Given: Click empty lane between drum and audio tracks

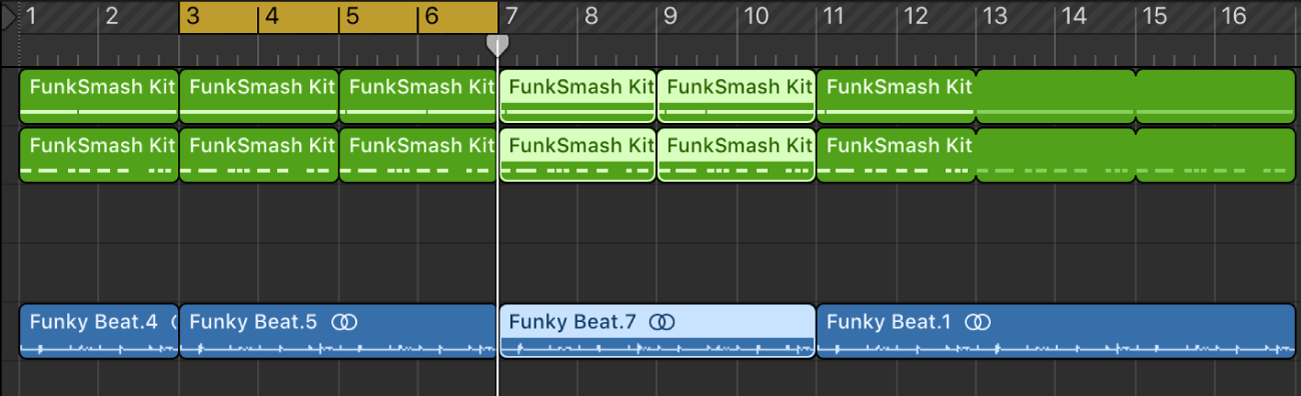Looking at the screenshot, I should point(657,243).
